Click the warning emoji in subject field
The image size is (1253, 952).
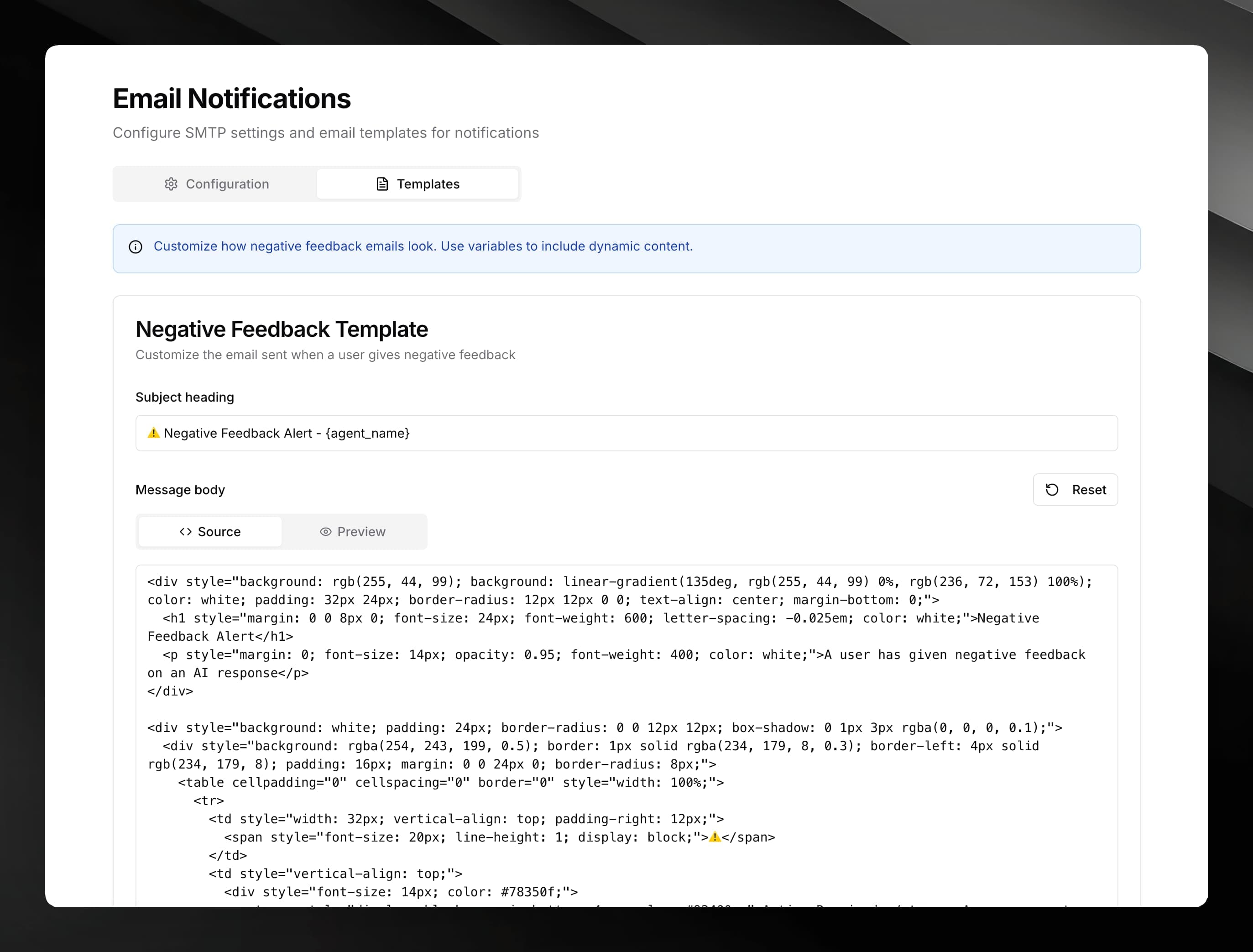[x=153, y=434]
